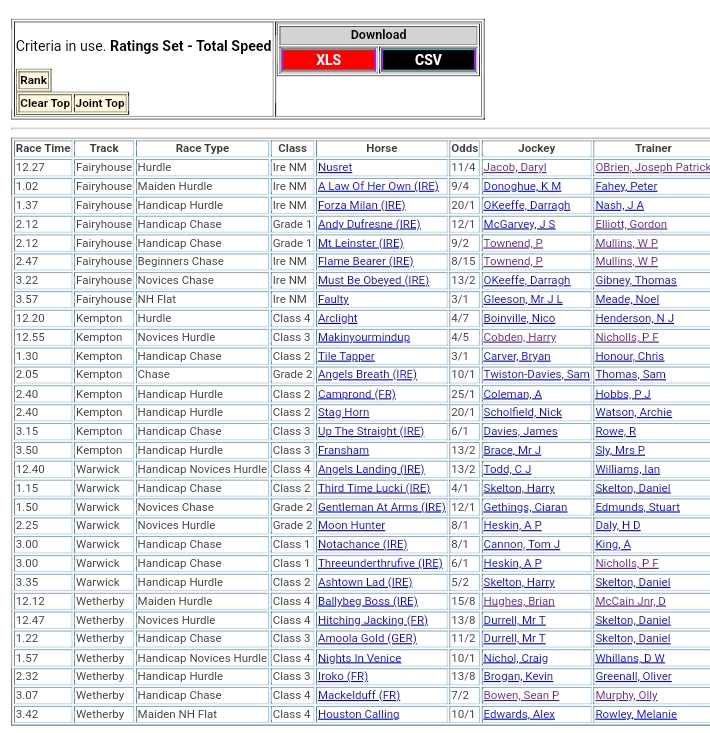
Task: View horse Makinyourmindup details
Action: point(363,337)
